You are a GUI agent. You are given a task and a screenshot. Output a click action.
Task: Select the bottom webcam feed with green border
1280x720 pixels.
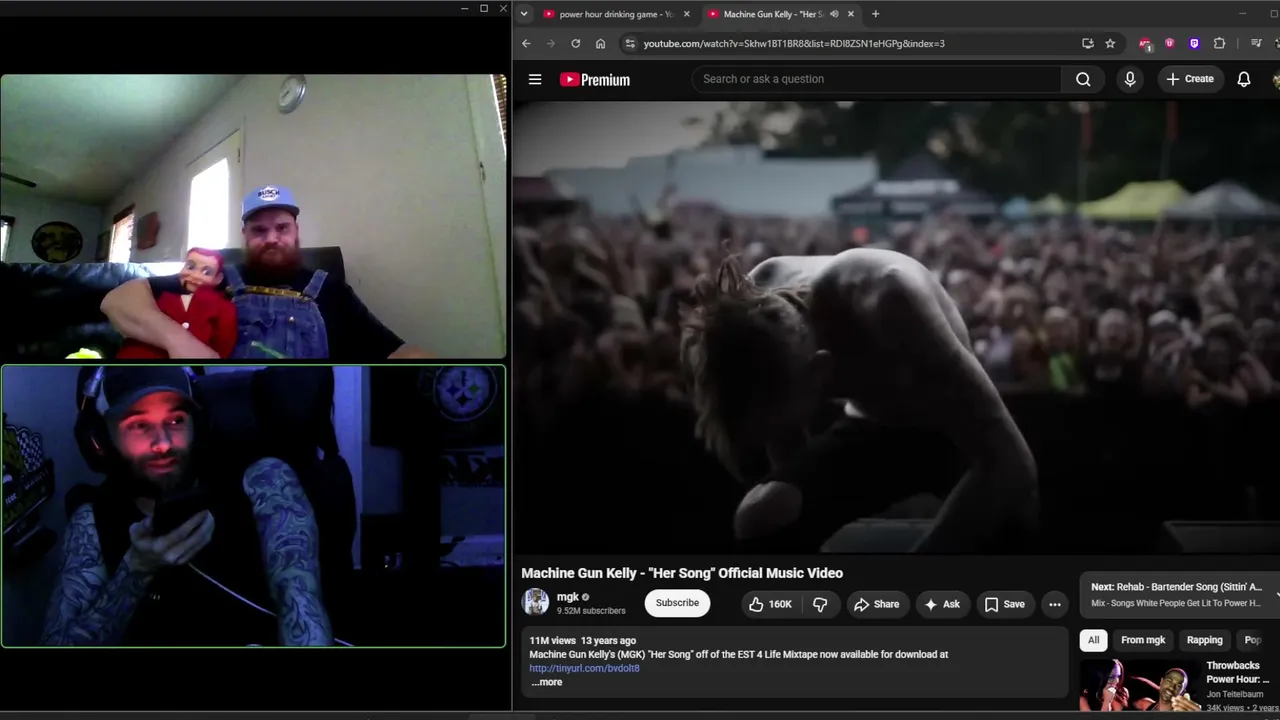[x=253, y=506]
